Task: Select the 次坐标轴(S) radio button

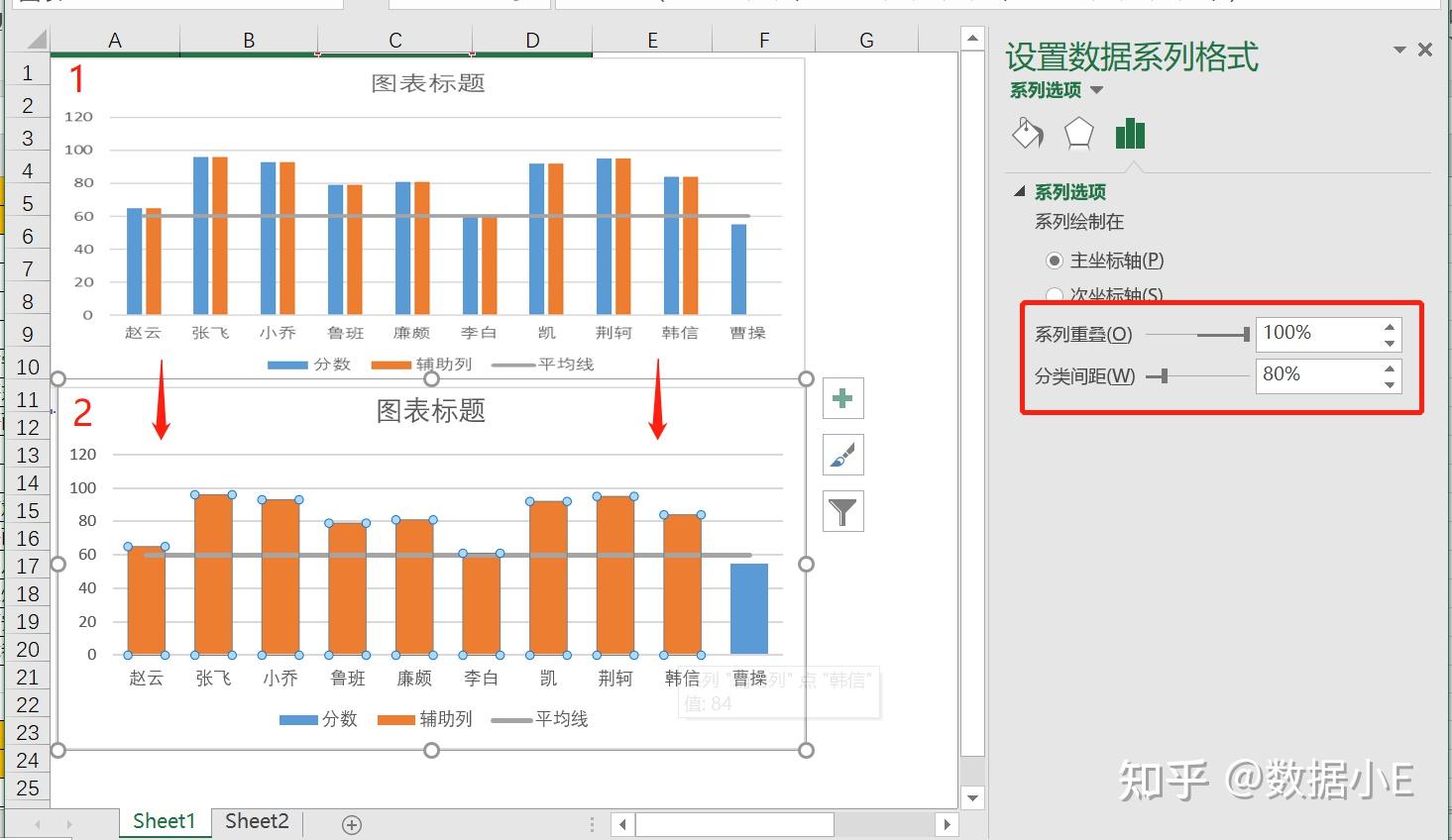Action: click(1055, 295)
